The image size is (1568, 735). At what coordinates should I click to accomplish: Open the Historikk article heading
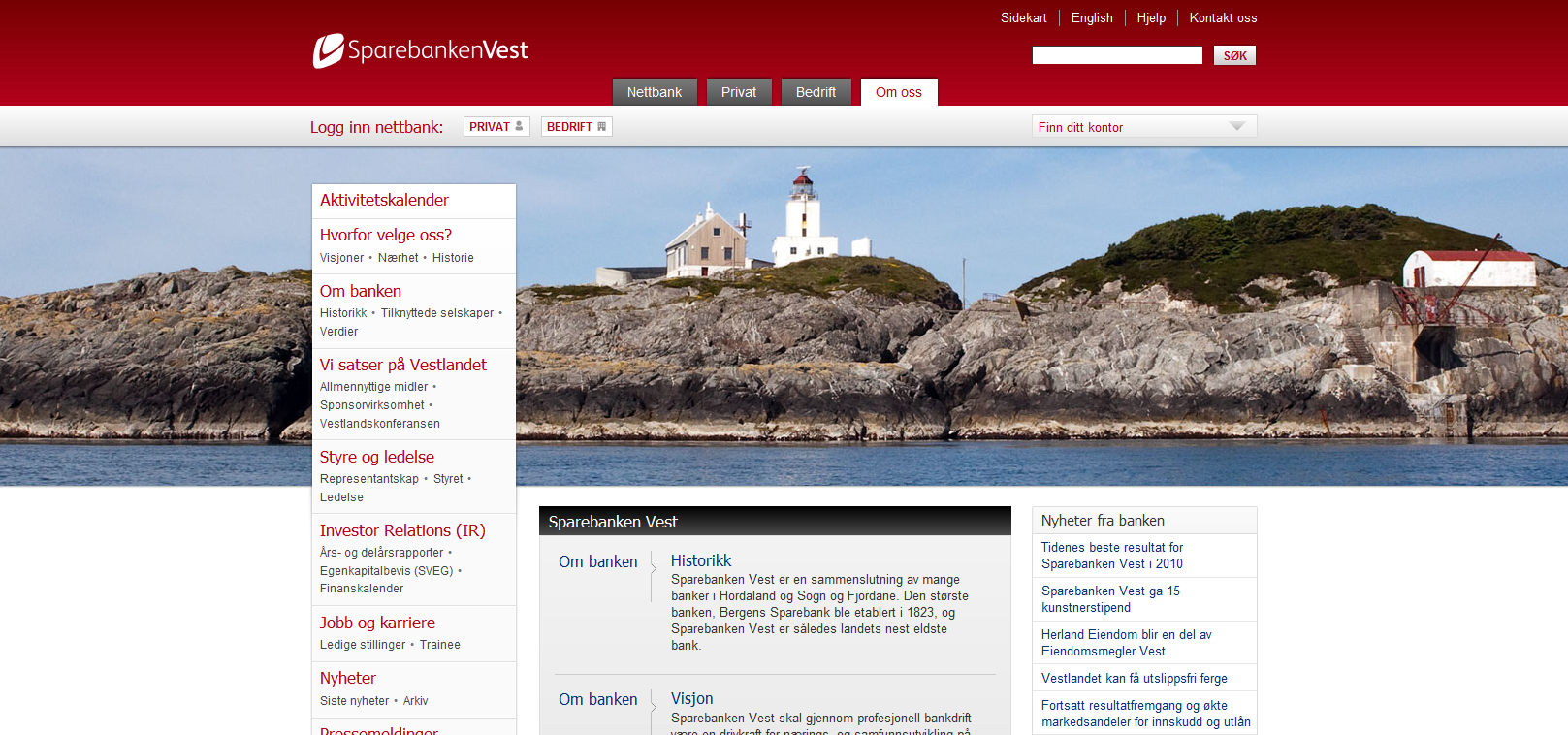701,560
